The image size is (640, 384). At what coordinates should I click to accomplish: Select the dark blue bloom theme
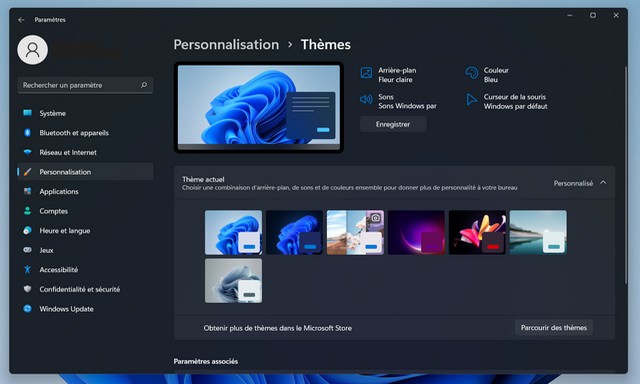[x=294, y=232]
